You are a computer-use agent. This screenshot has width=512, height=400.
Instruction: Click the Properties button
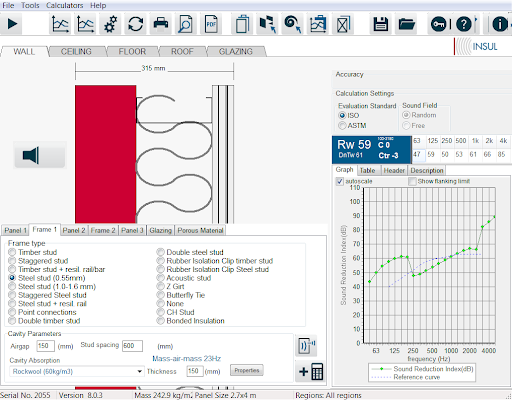pyautogui.click(x=247, y=370)
